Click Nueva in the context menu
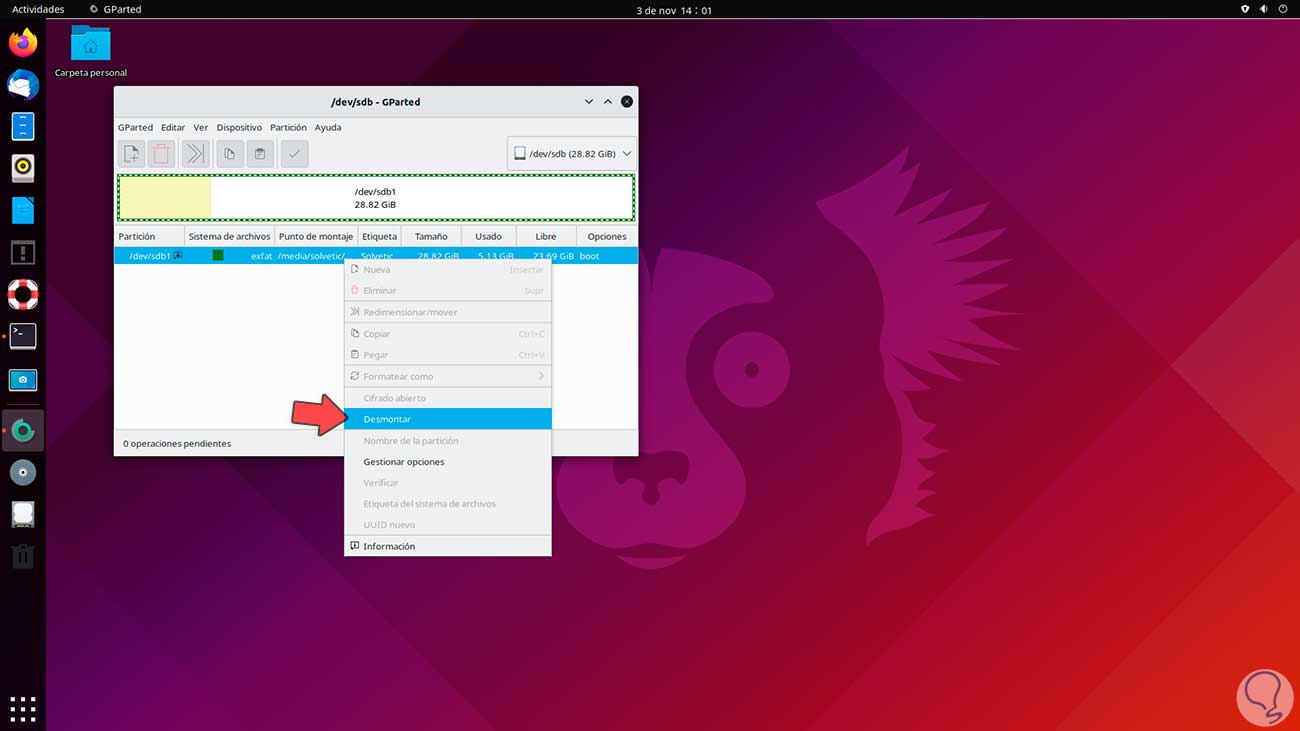Viewport: 1300px width, 731px height. coord(448,270)
